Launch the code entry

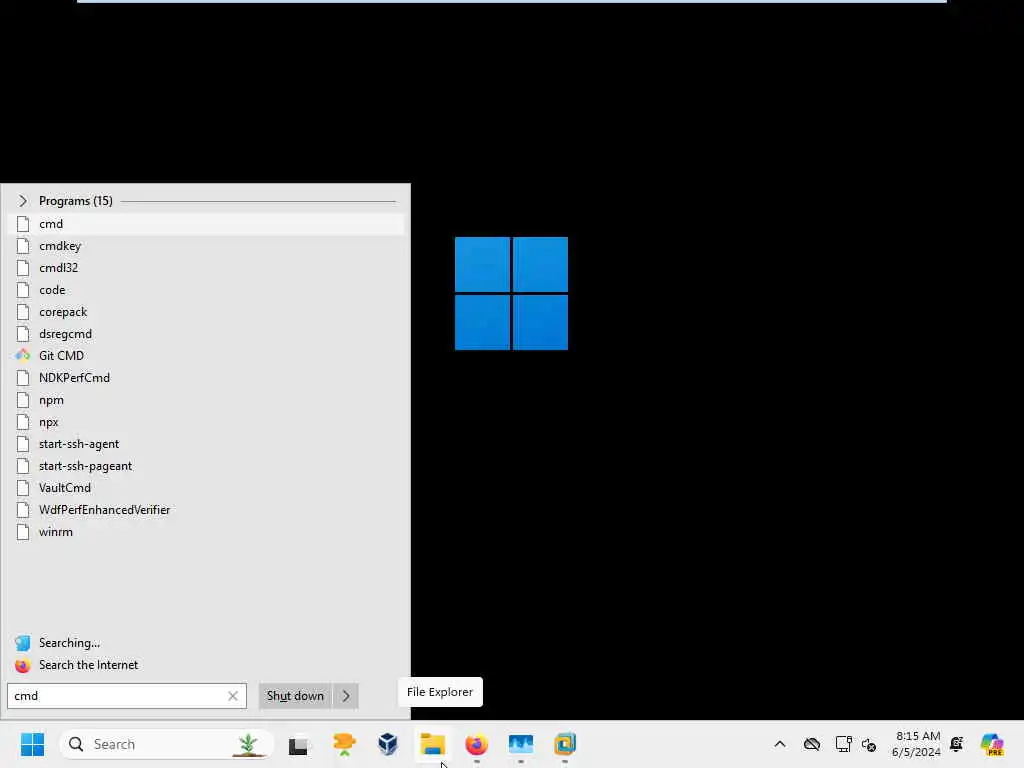(x=206, y=290)
